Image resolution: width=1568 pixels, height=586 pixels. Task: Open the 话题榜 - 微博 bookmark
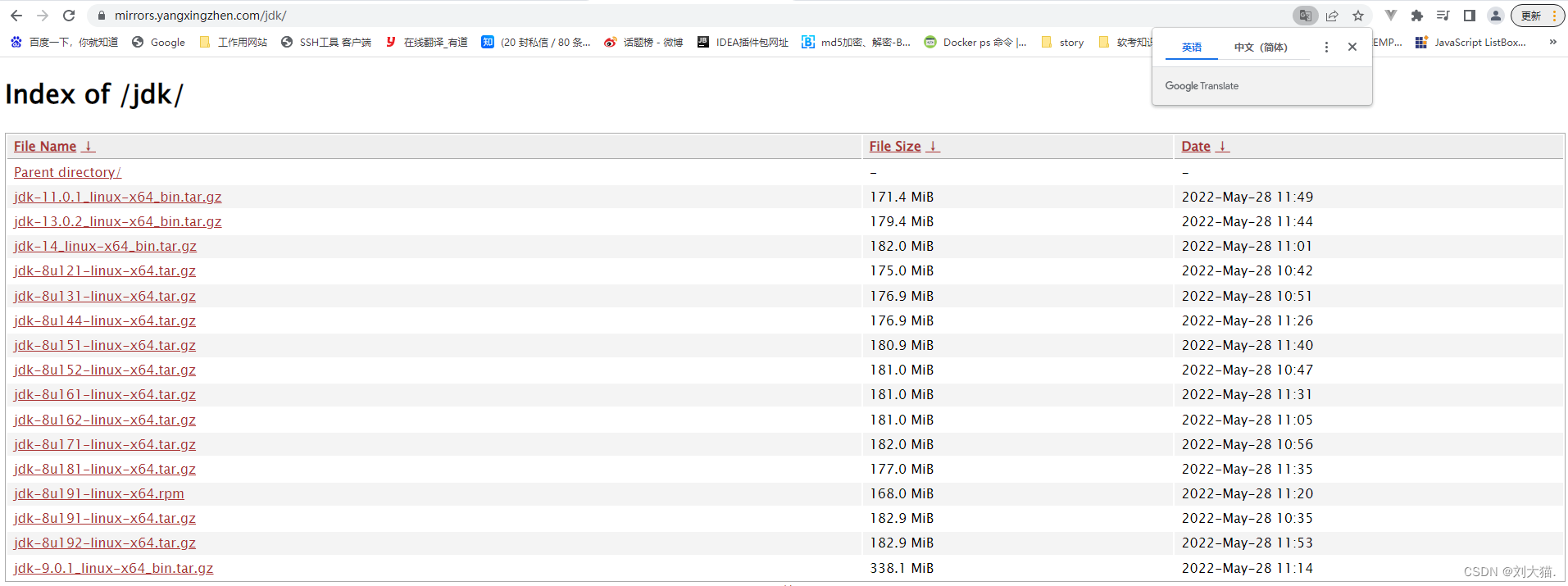click(643, 42)
